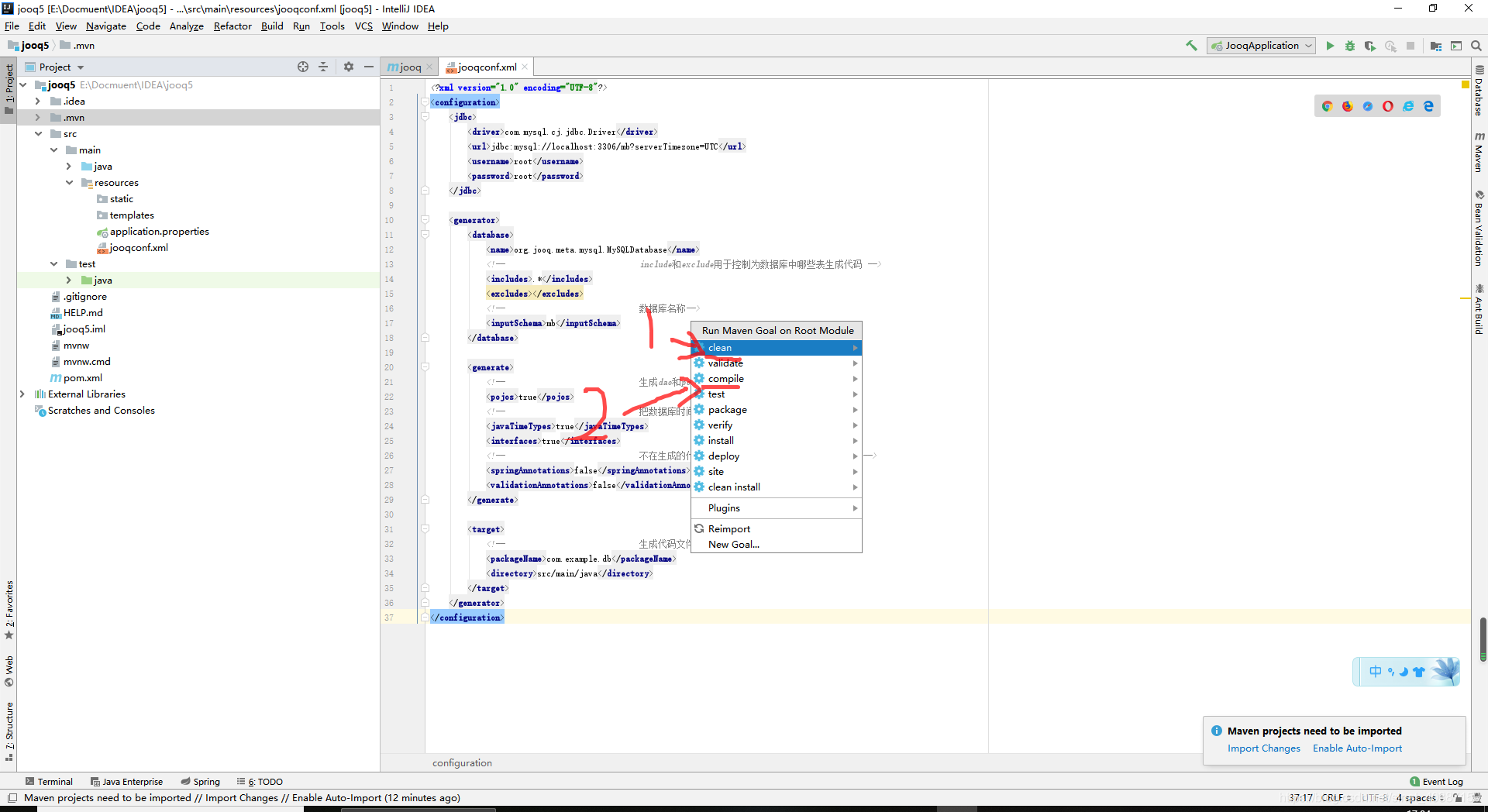Expand the .idea folder
The image size is (1488, 812).
click(37, 101)
